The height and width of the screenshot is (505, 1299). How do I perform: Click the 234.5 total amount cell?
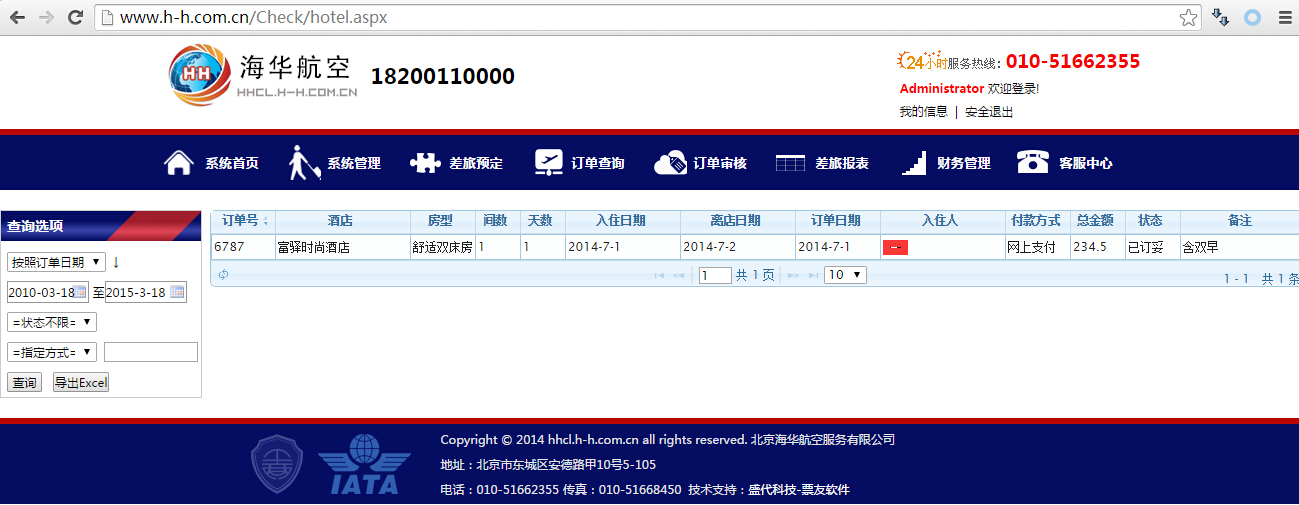click(1098, 247)
